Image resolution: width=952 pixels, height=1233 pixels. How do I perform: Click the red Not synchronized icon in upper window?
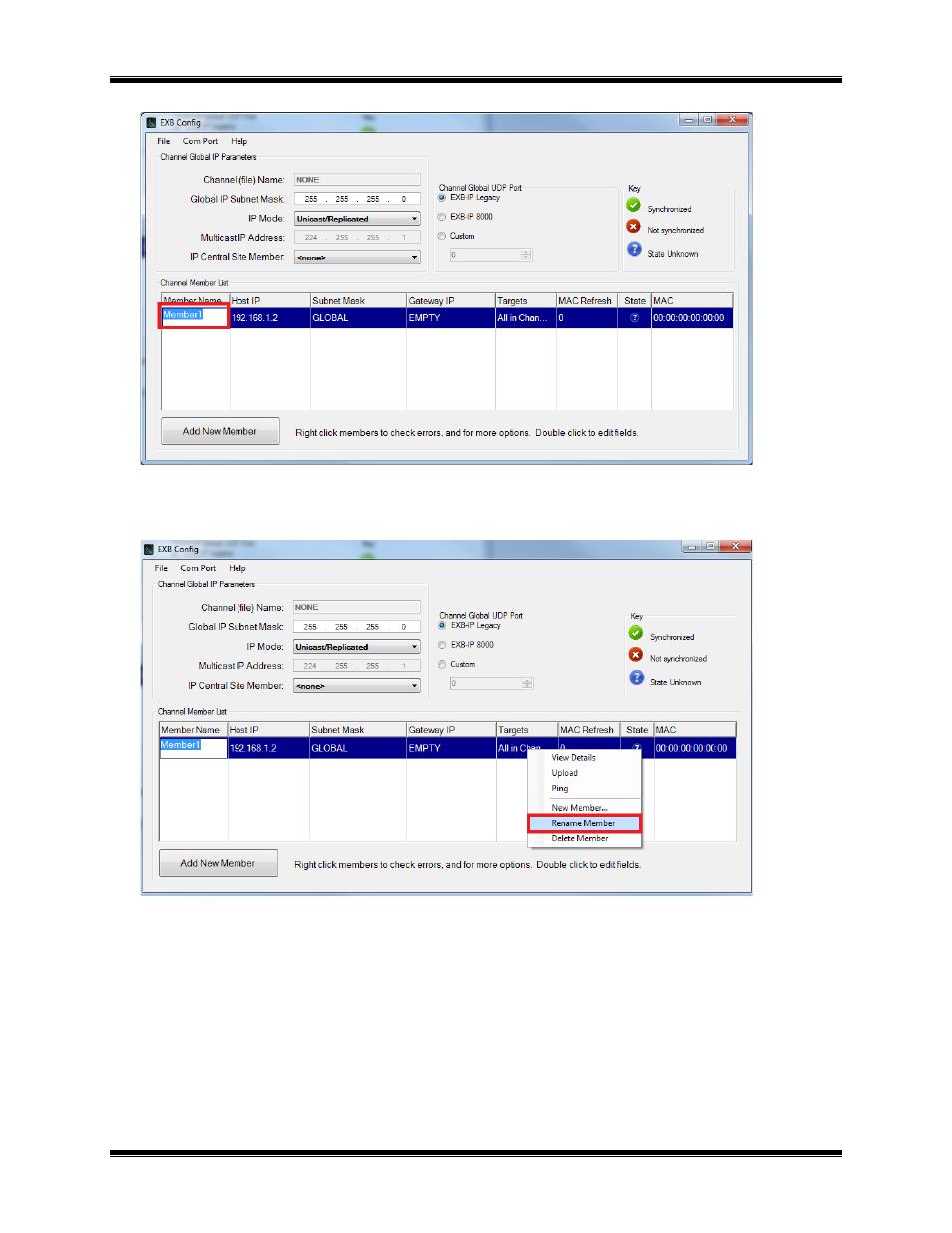633,227
